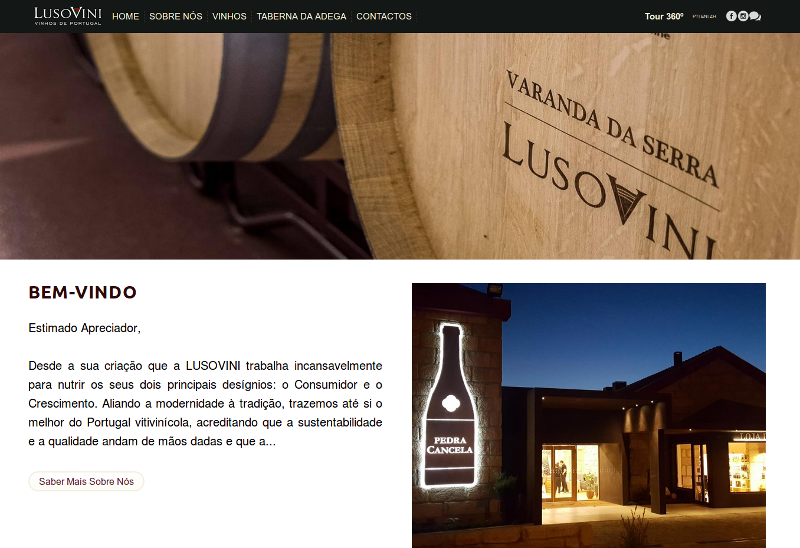Launch the Tour 360º link

pyautogui.click(x=664, y=16)
